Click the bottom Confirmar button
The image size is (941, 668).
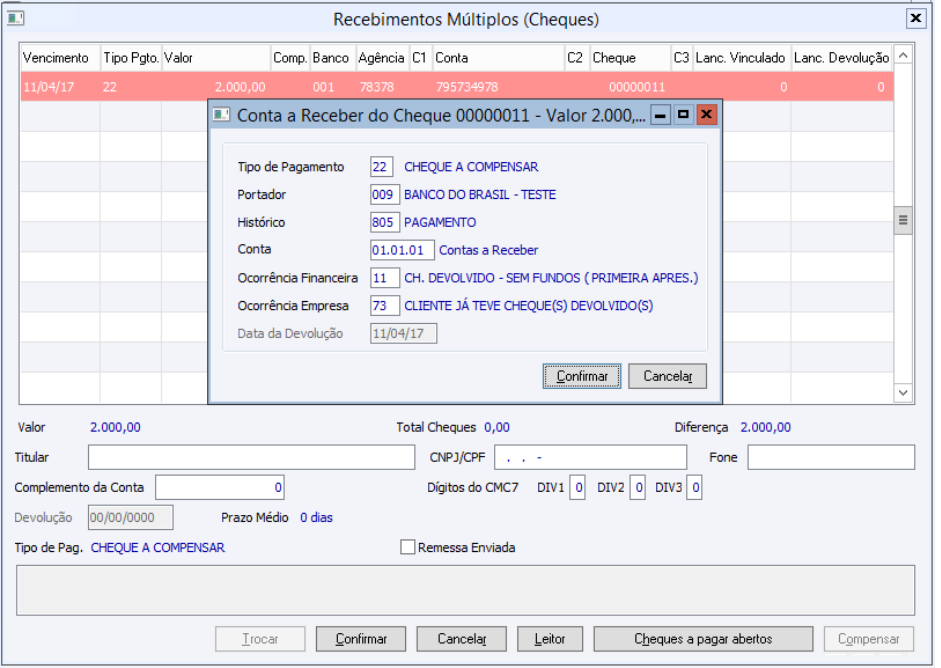point(361,639)
